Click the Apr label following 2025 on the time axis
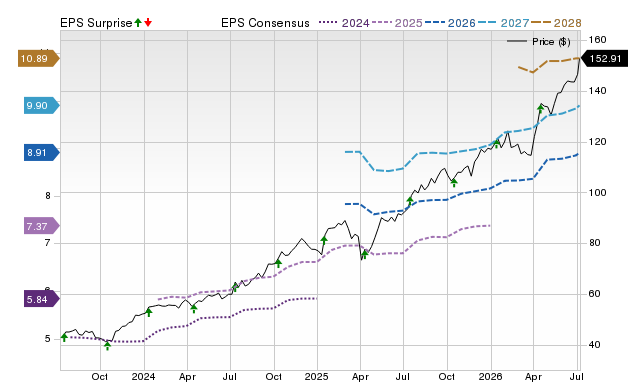 [x=360, y=376]
